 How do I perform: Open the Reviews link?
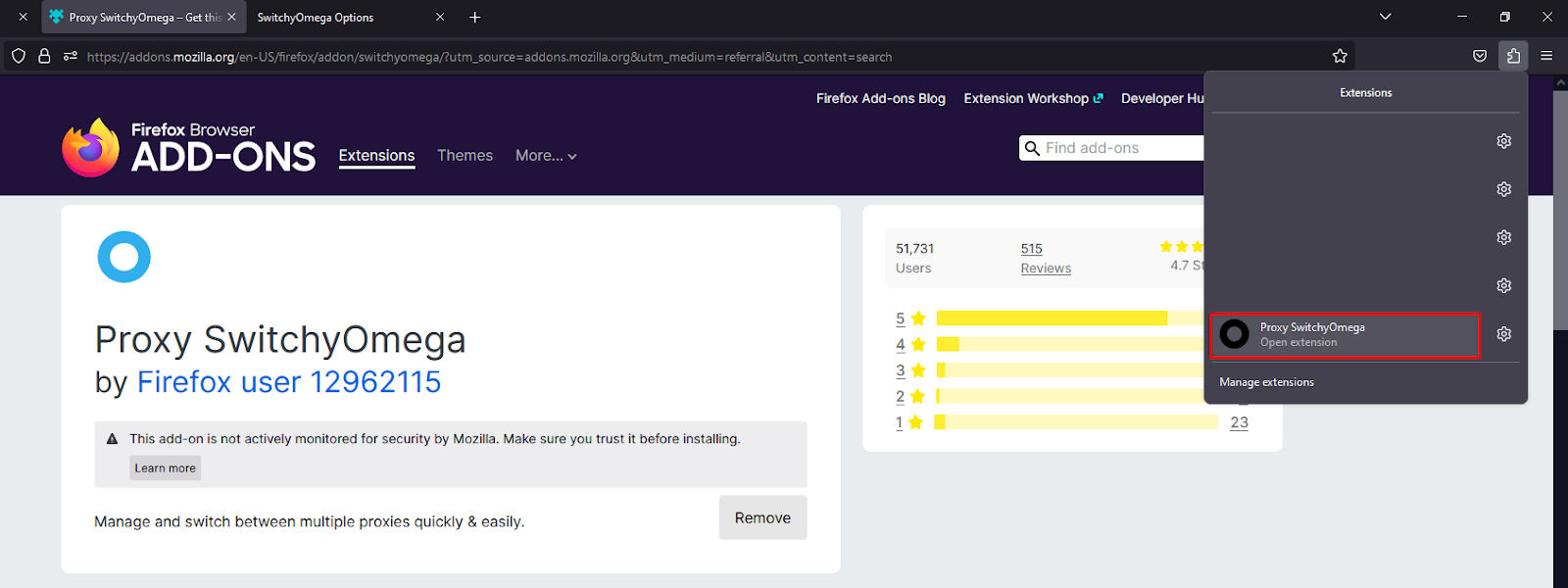(x=1046, y=269)
